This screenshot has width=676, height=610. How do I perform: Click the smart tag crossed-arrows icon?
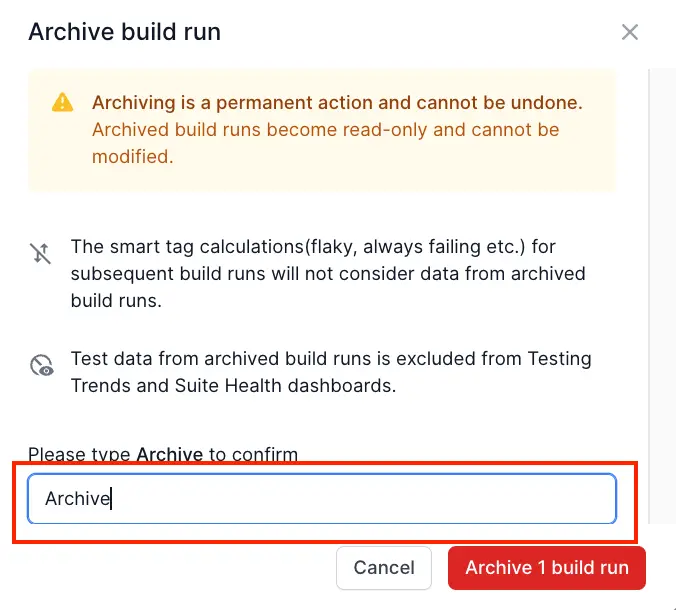click(x=41, y=253)
